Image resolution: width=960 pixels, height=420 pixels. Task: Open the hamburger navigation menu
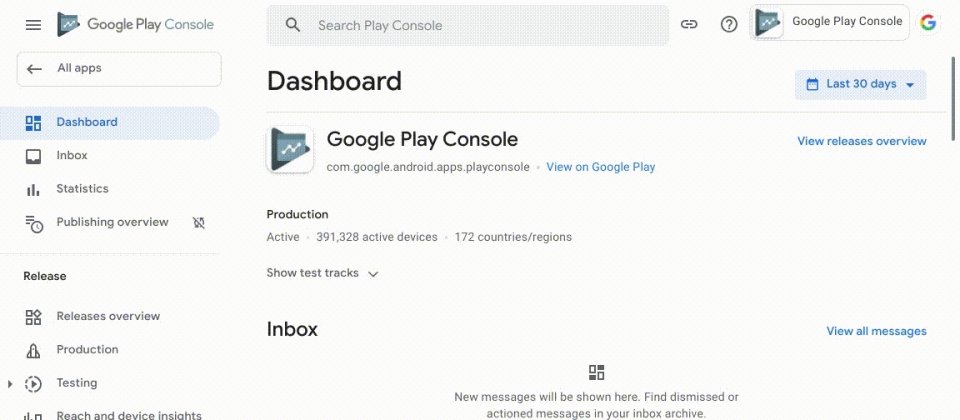coord(33,25)
